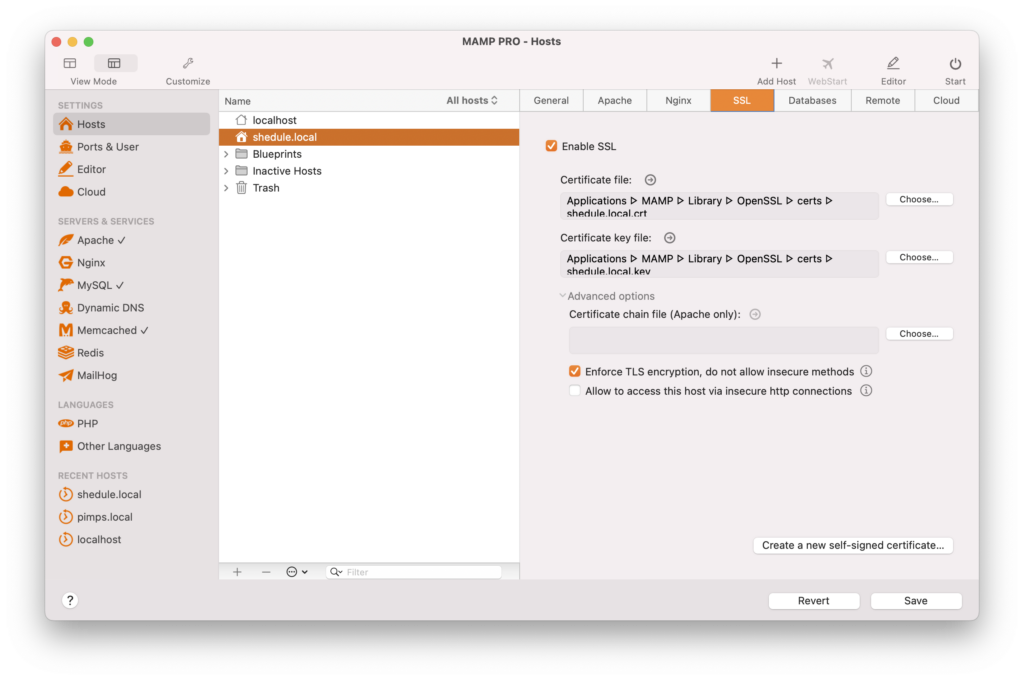Choose a certificate file
Image resolution: width=1024 pixels, height=680 pixels.
(919, 199)
